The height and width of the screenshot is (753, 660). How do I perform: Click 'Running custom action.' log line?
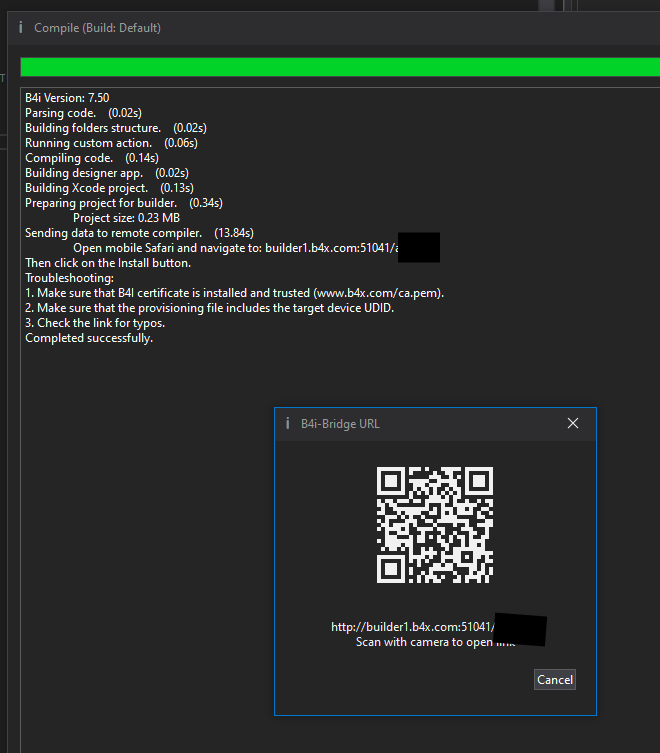(x=111, y=143)
